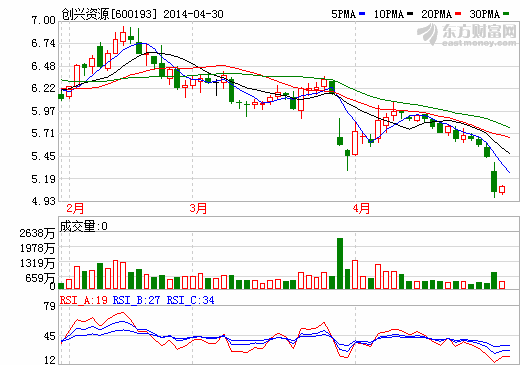
Task: Click the 1319万 volume axis value
Action: point(37,263)
